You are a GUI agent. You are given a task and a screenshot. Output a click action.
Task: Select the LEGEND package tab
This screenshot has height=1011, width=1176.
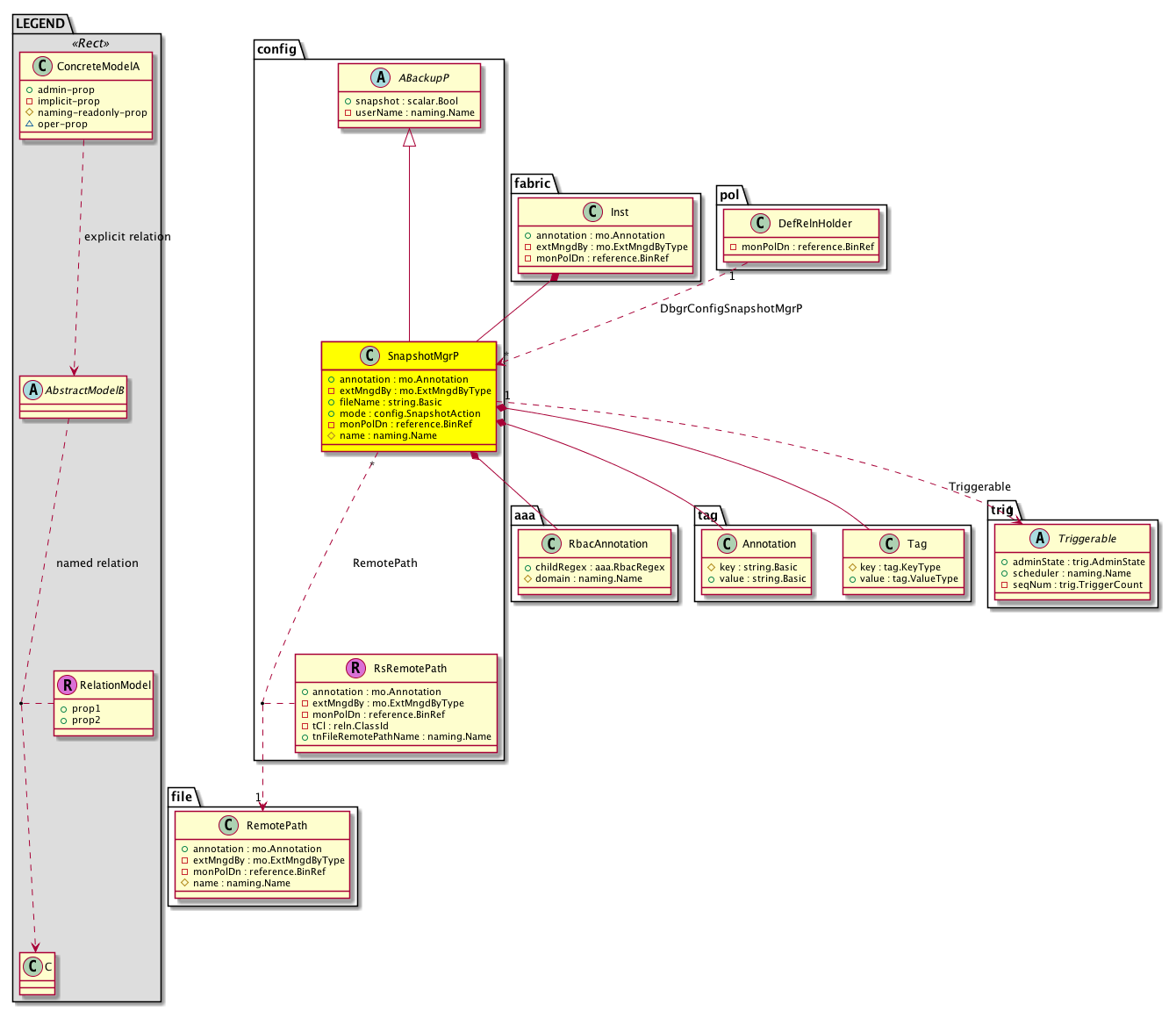[x=40, y=24]
